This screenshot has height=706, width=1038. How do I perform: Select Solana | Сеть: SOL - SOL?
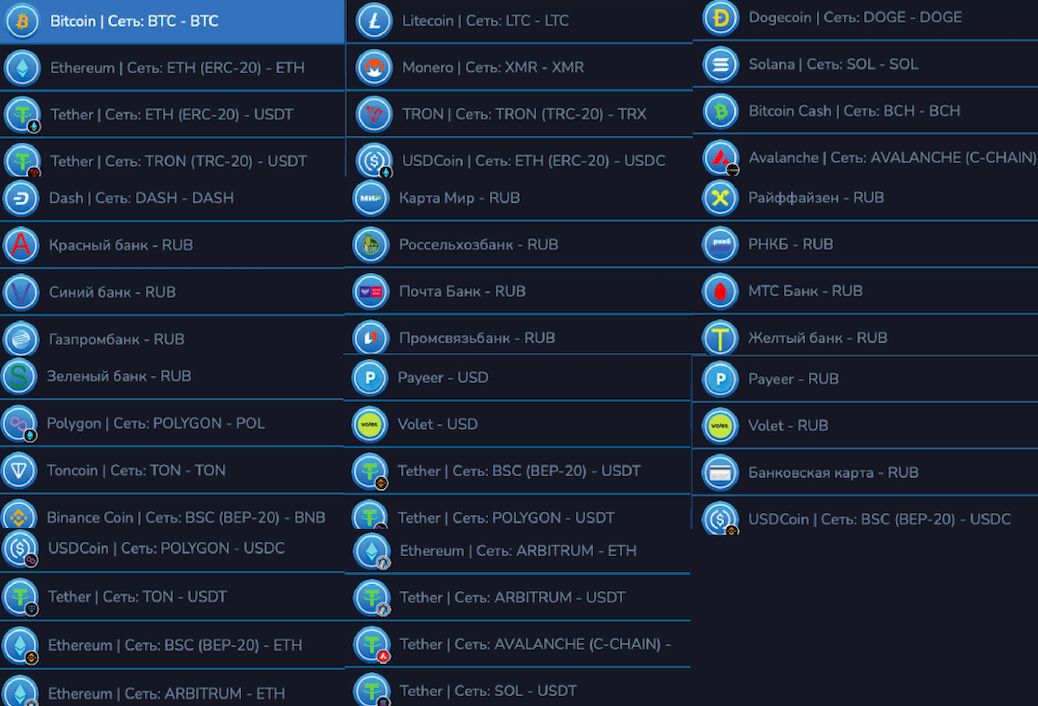pyautogui.click(x=866, y=64)
